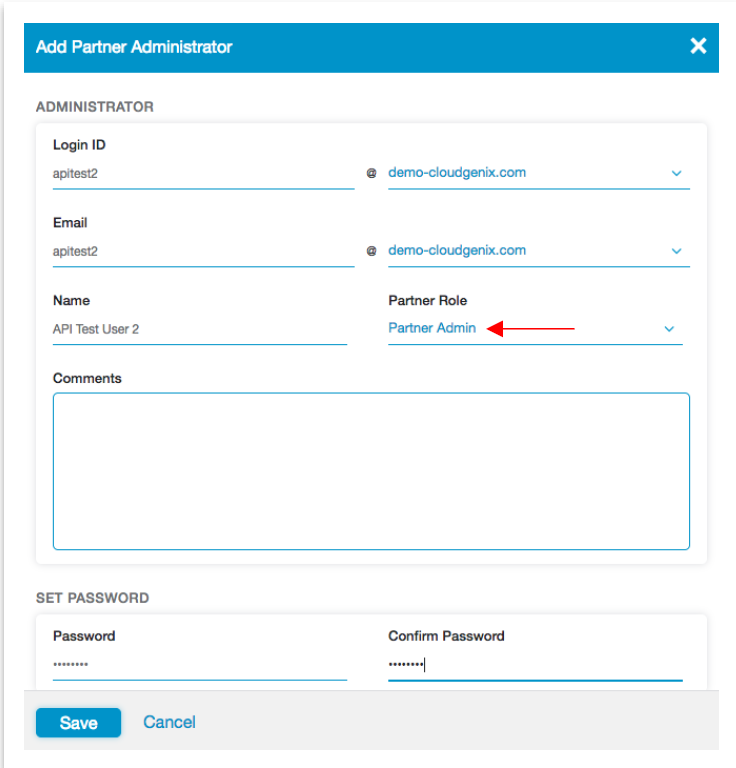Click inside the Comments text area
The width and height of the screenshot is (736, 768).
click(371, 470)
